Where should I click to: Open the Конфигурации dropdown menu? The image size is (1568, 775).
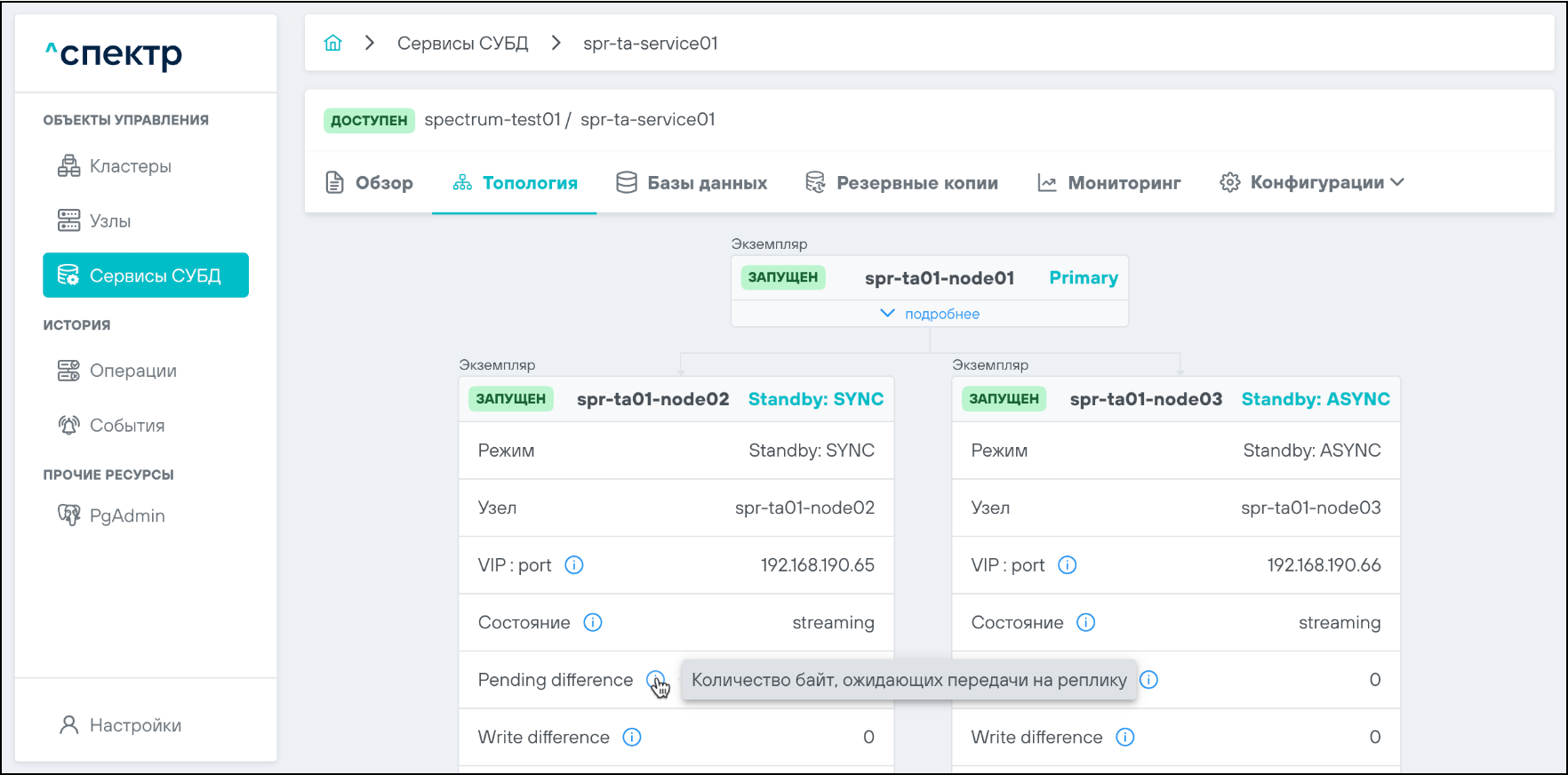[x=1312, y=182]
